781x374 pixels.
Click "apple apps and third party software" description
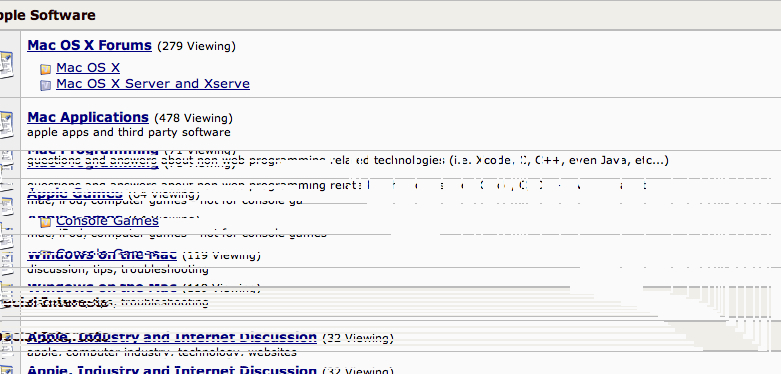click(129, 132)
